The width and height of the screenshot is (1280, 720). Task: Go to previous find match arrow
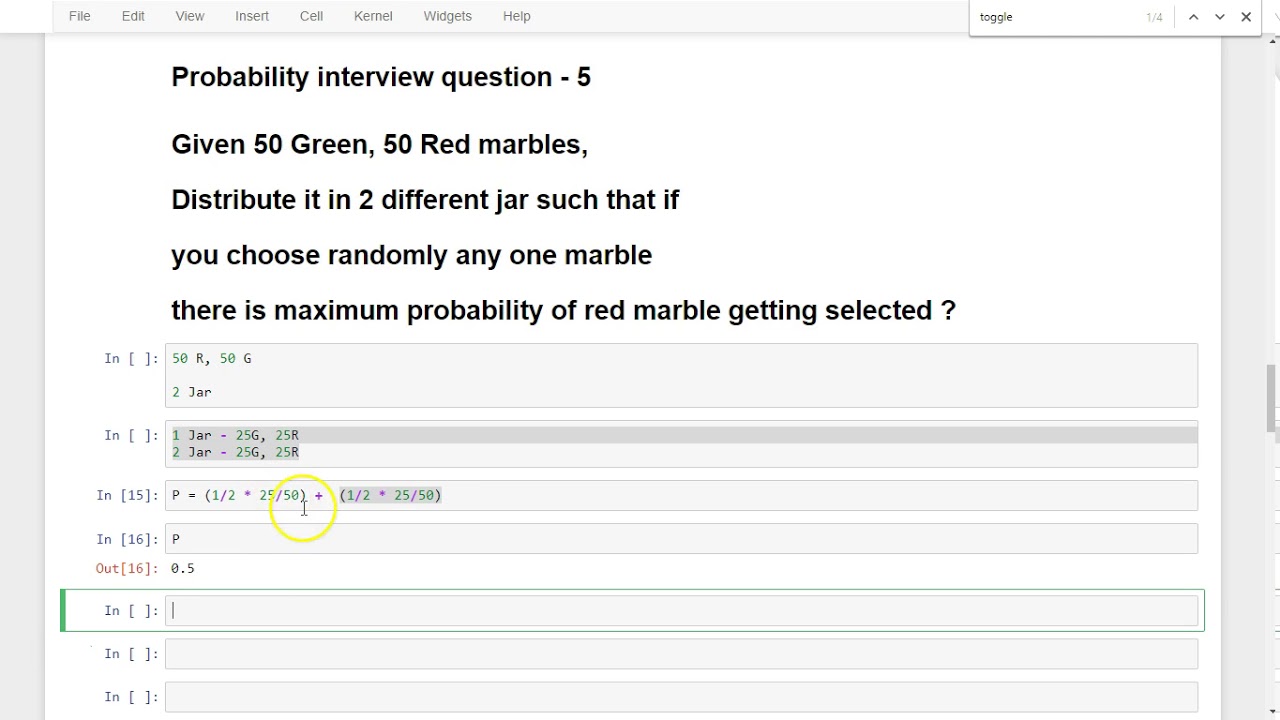pos(1193,17)
